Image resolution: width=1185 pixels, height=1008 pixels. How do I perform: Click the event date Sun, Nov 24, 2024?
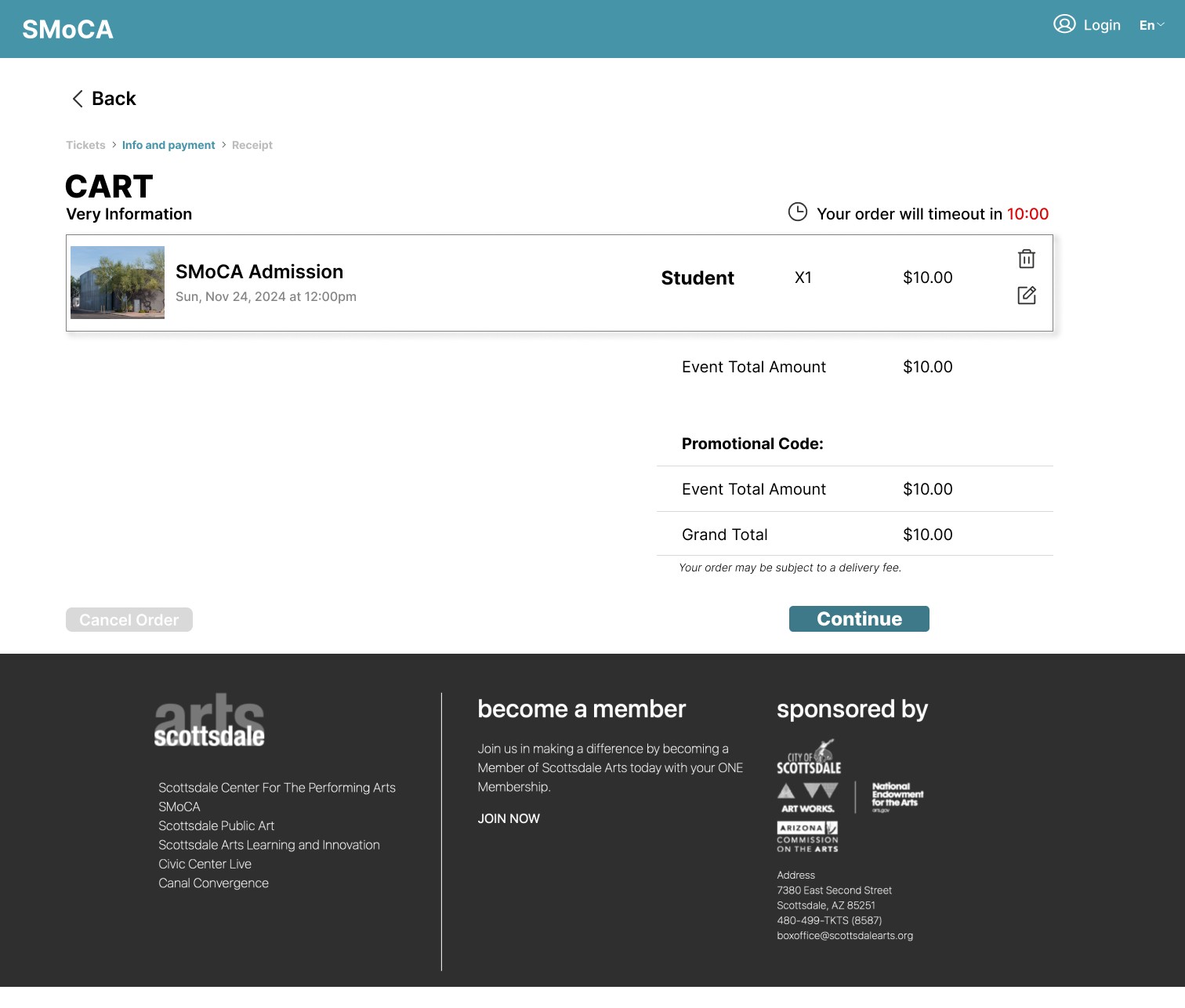click(266, 296)
